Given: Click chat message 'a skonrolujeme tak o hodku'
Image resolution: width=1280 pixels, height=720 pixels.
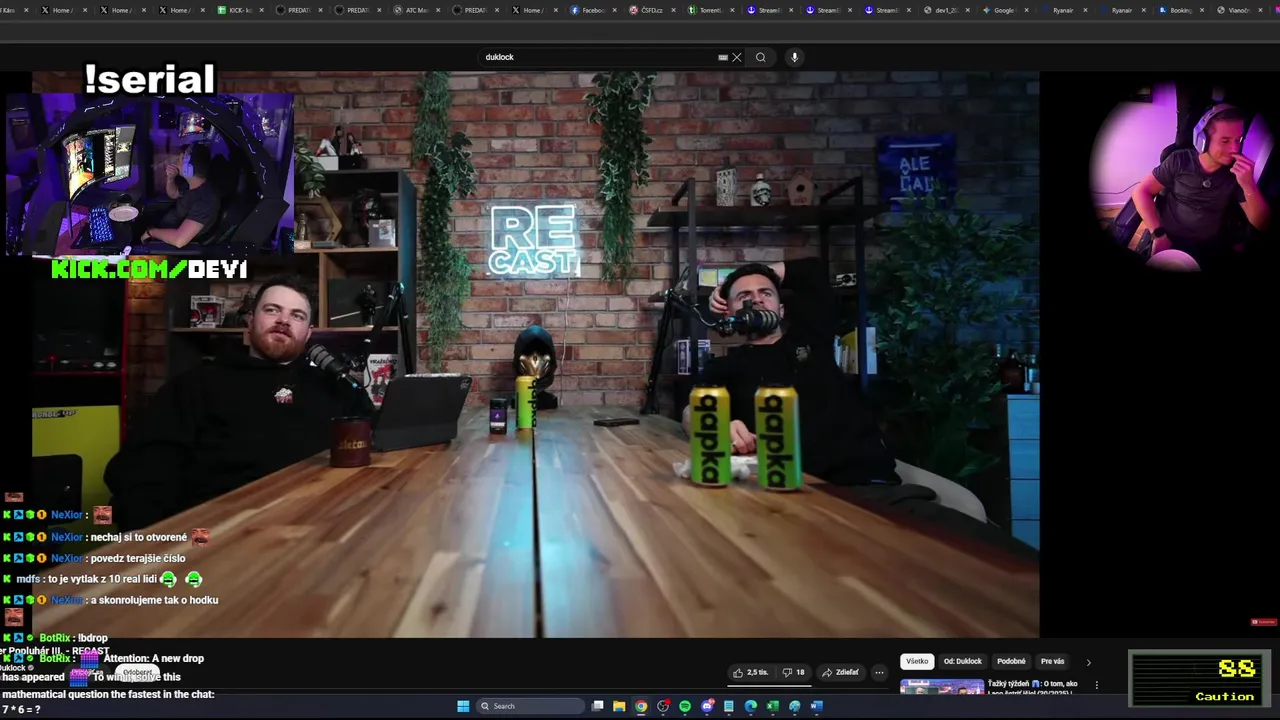Looking at the screenshot, I should (x=154, y=600).
